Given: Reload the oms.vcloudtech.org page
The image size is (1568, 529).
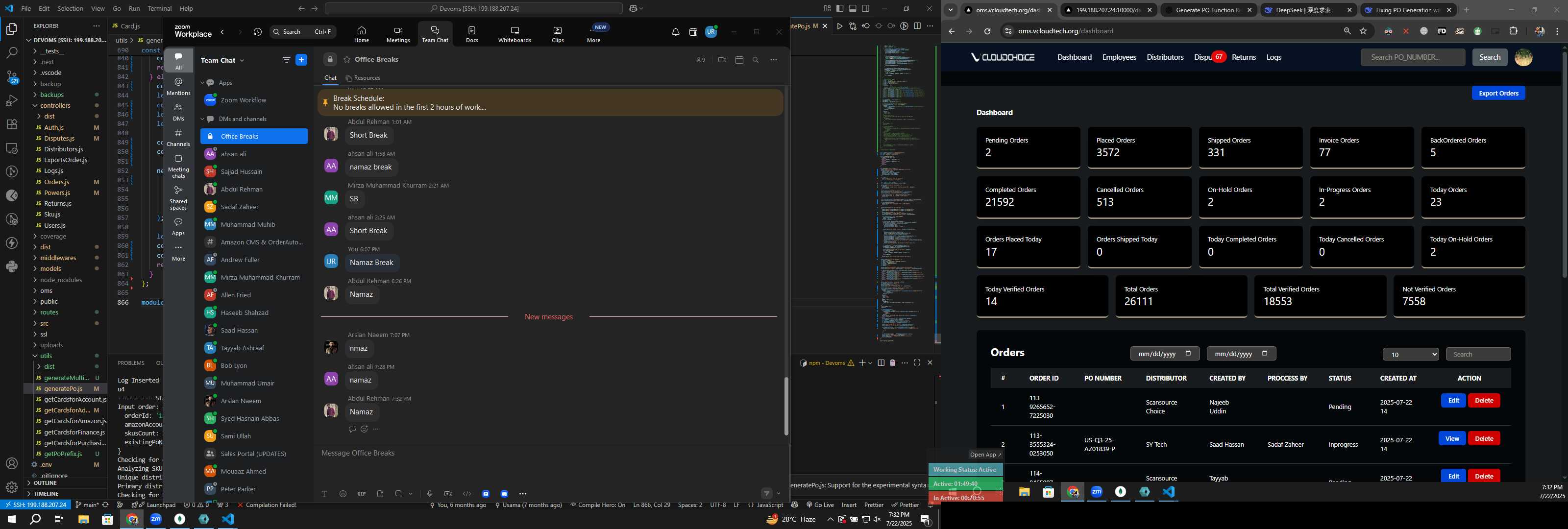Looking at the screenshot, I should pyautogui.click(x=987, y=31).
